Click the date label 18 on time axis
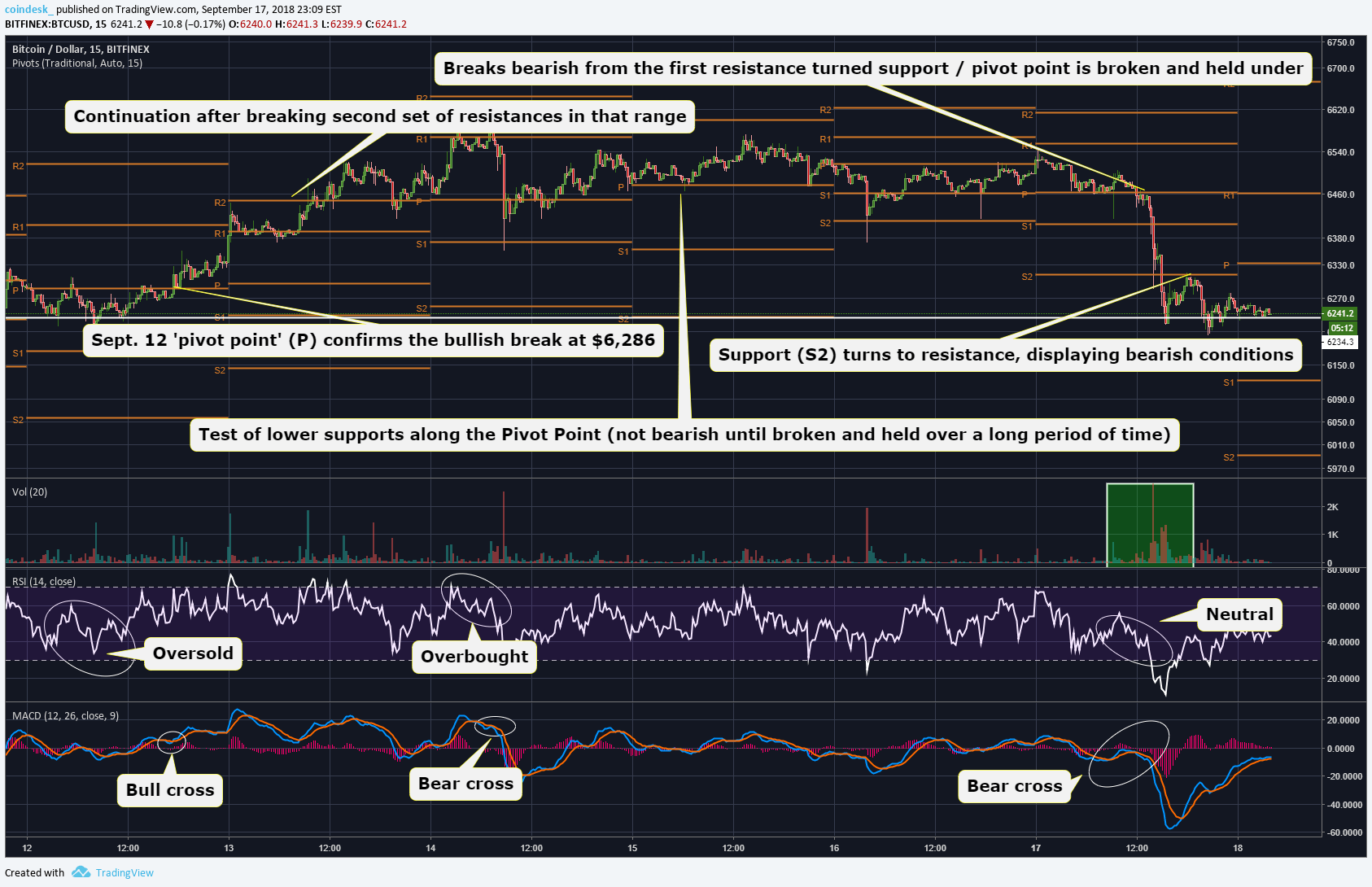This screenshot has width=1372, height=887. click(1238, 848)
